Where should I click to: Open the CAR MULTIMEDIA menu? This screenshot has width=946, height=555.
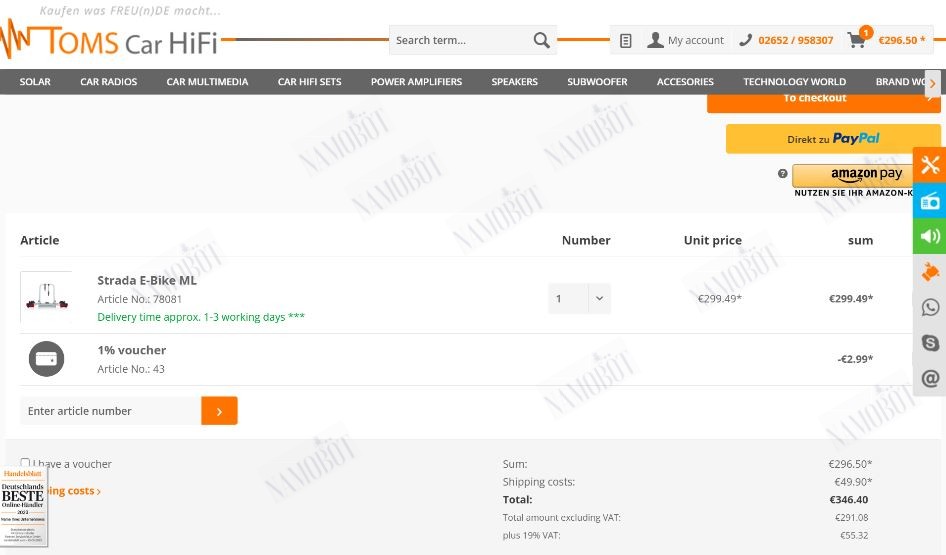[x=207, y=81]
